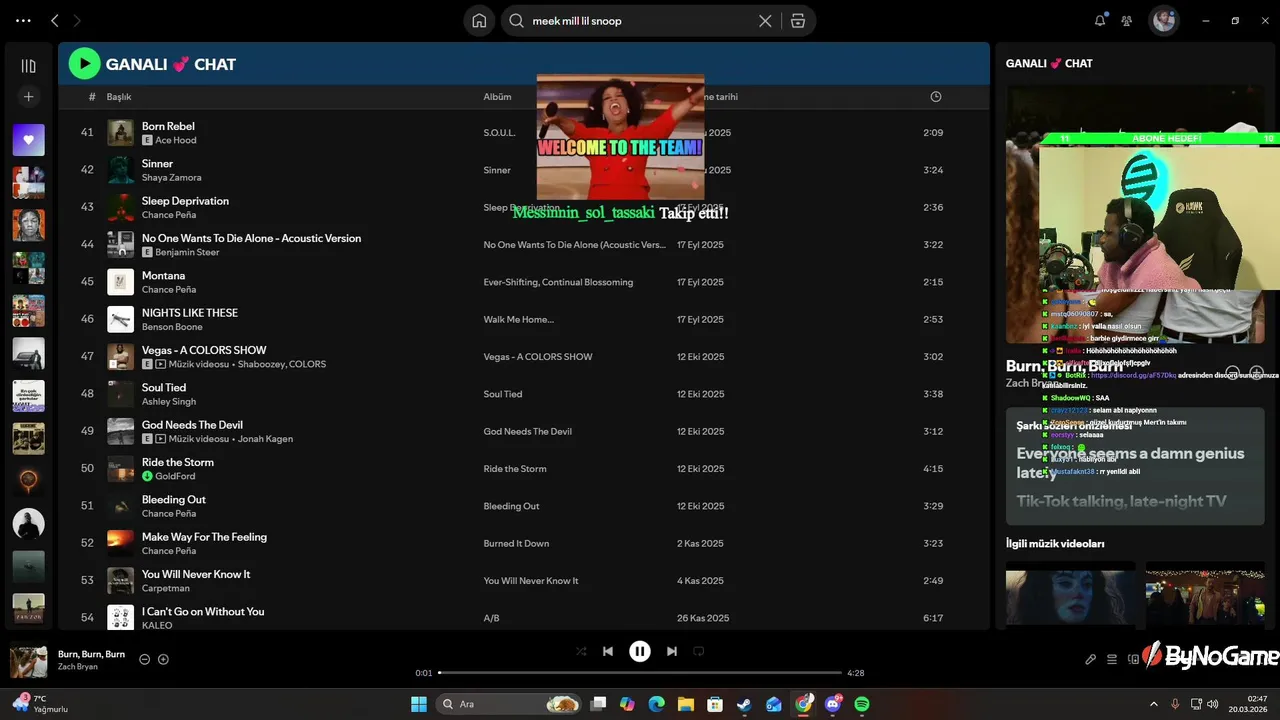1280x720 pixels.
Task: Open the album 'Ever-Shifting, Continual Blossoming'
Action: tap(558, 282)
